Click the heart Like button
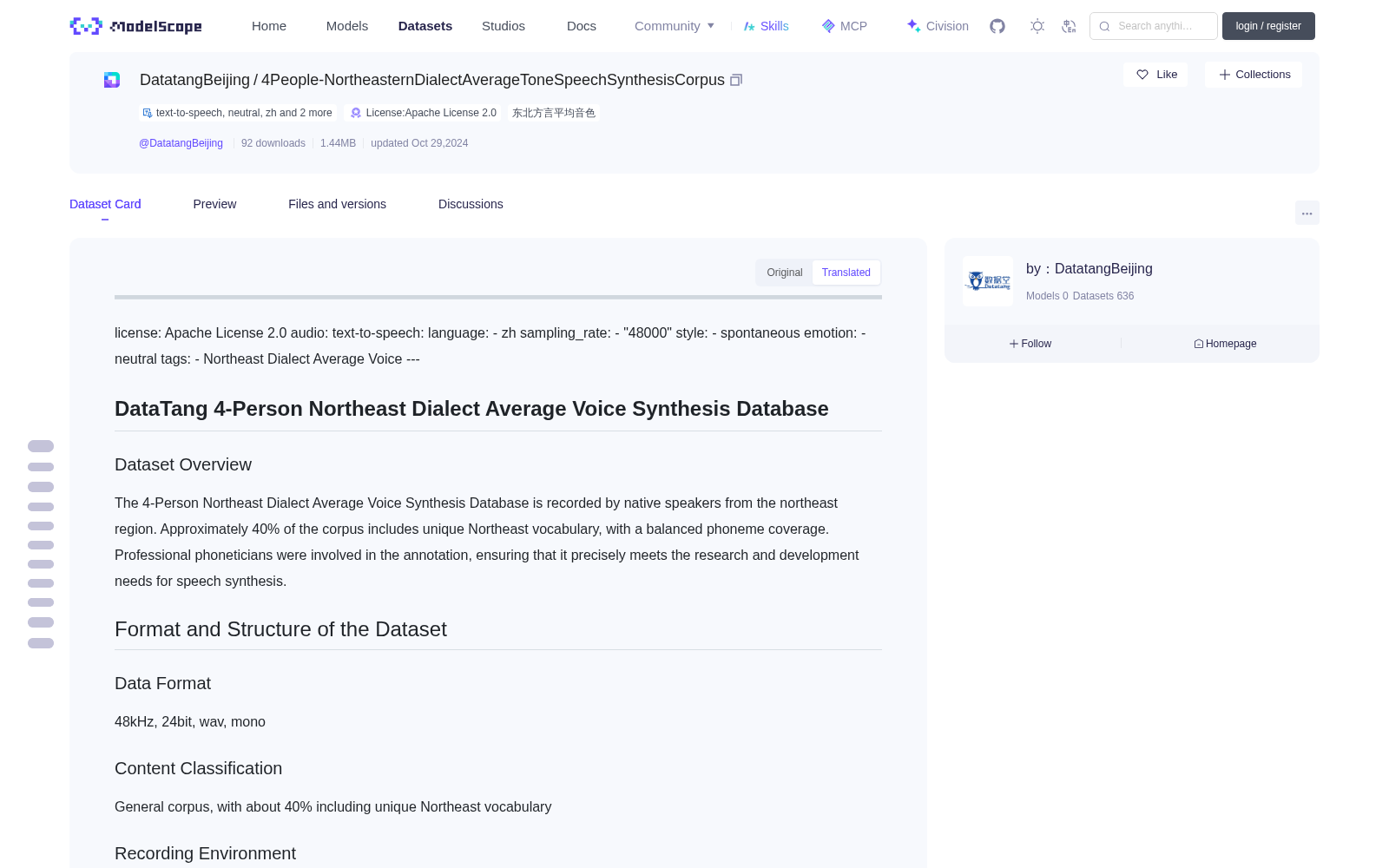 pos(1155,75)
